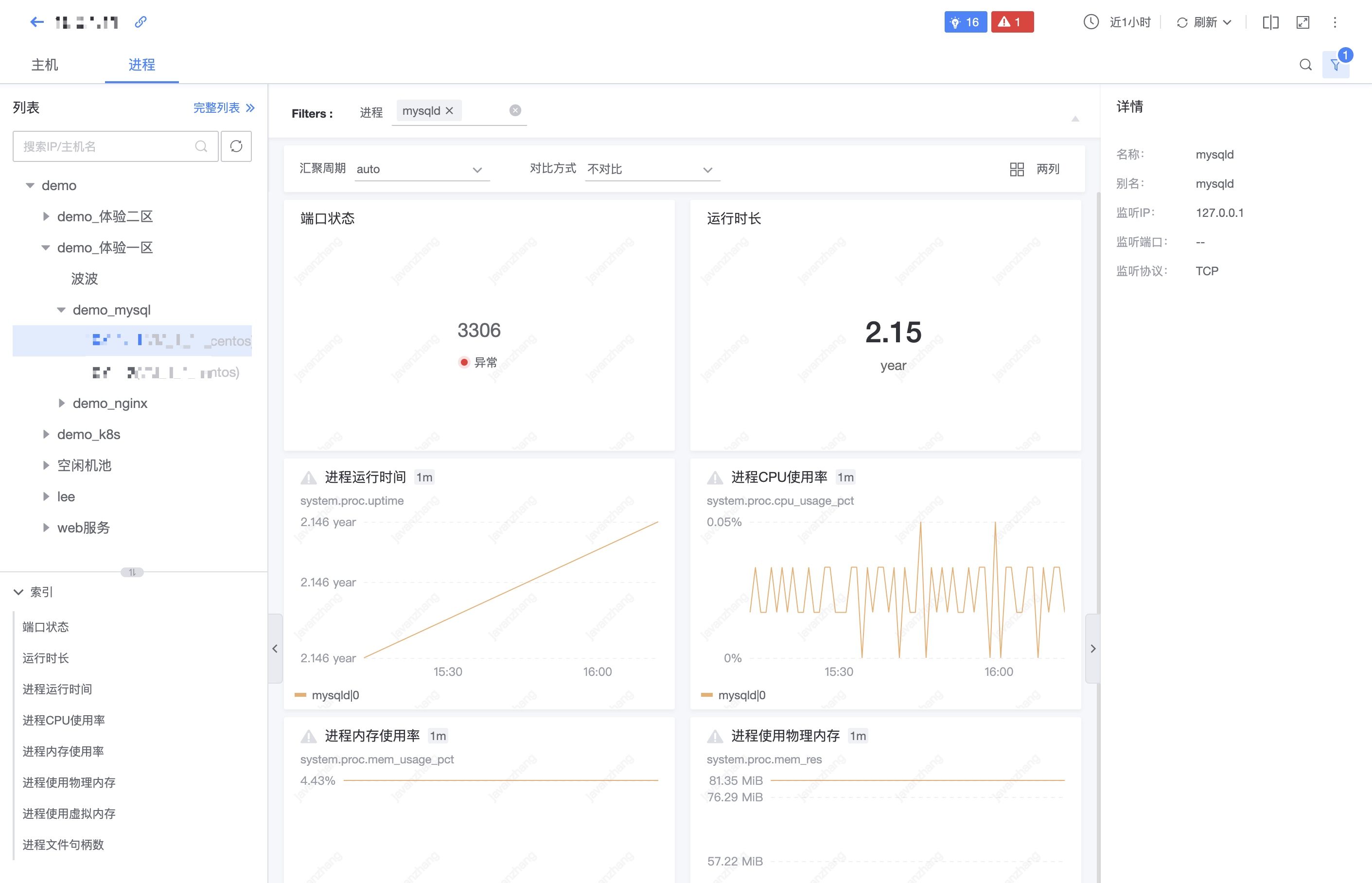
Task: Switch to the 主机 tab
Action: [45, 65]
